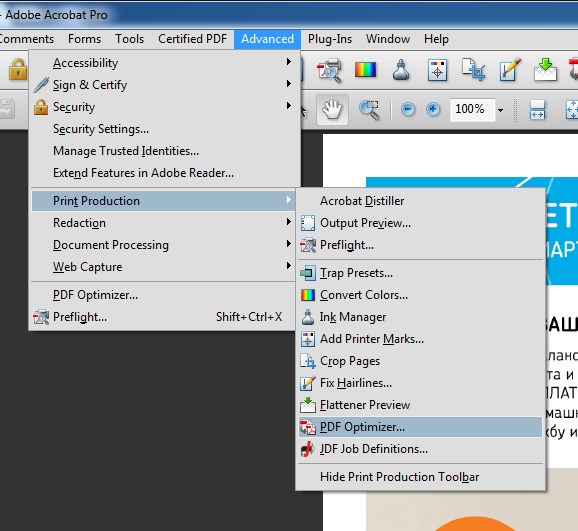Choose Extend Features in Adobe Reader

pyautogui.click(x=164, y=173)
